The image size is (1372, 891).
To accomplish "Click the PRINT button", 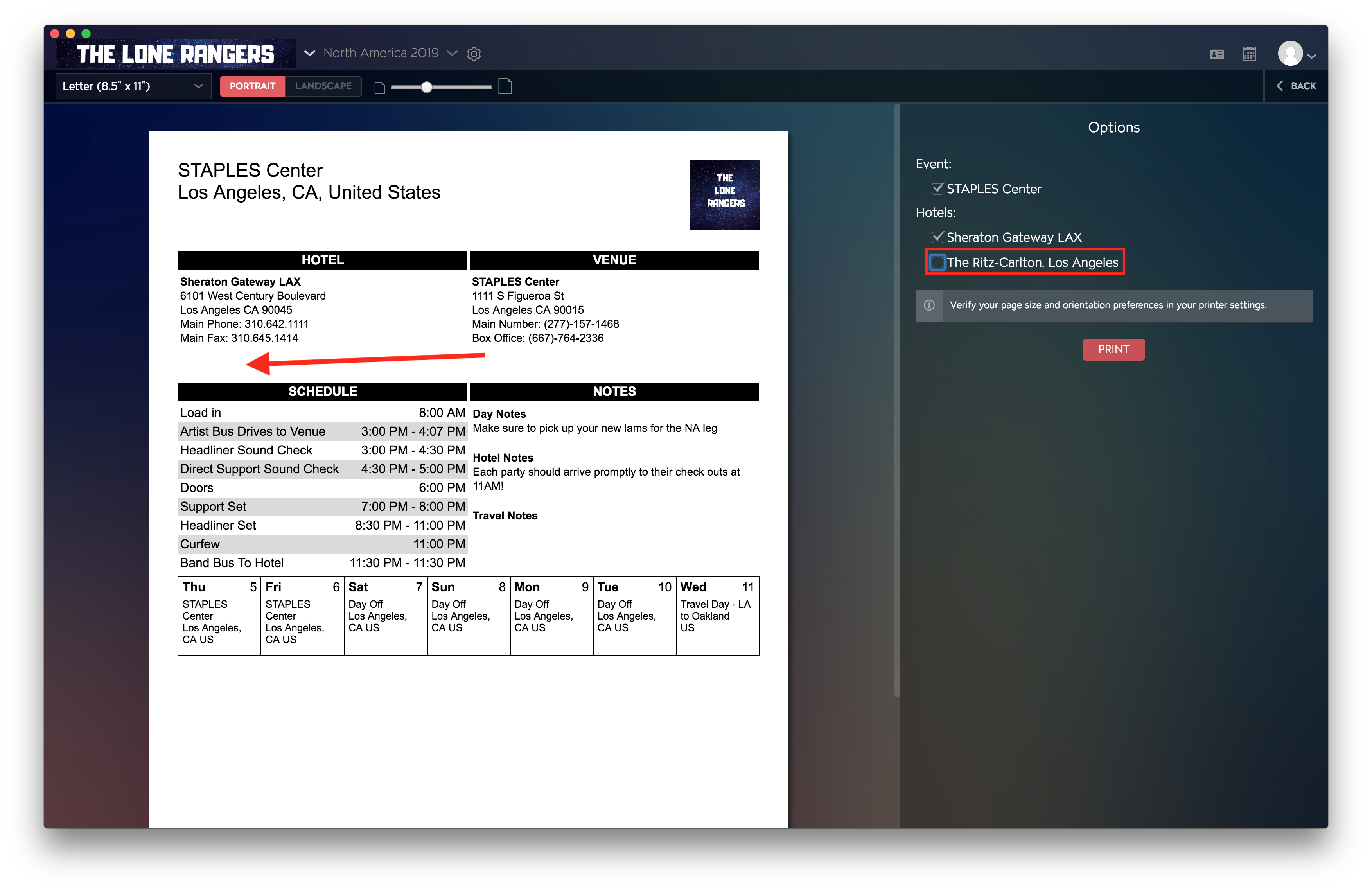I will 1113,348.
